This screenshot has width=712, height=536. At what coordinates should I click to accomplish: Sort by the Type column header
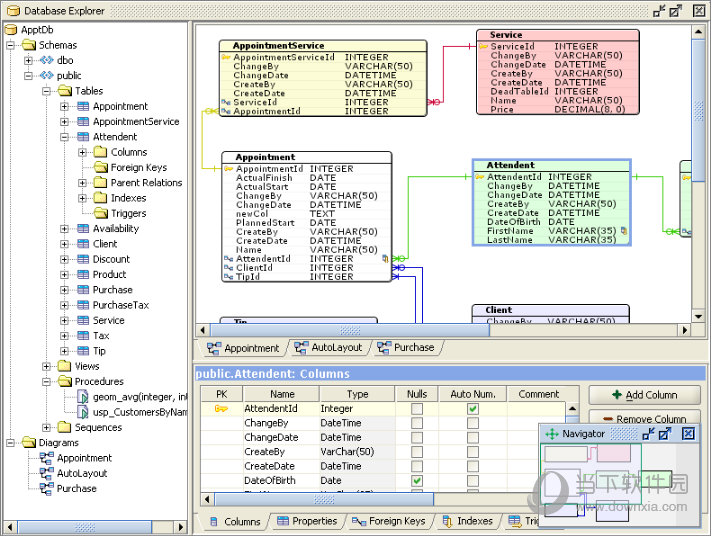tap(357, 394)
